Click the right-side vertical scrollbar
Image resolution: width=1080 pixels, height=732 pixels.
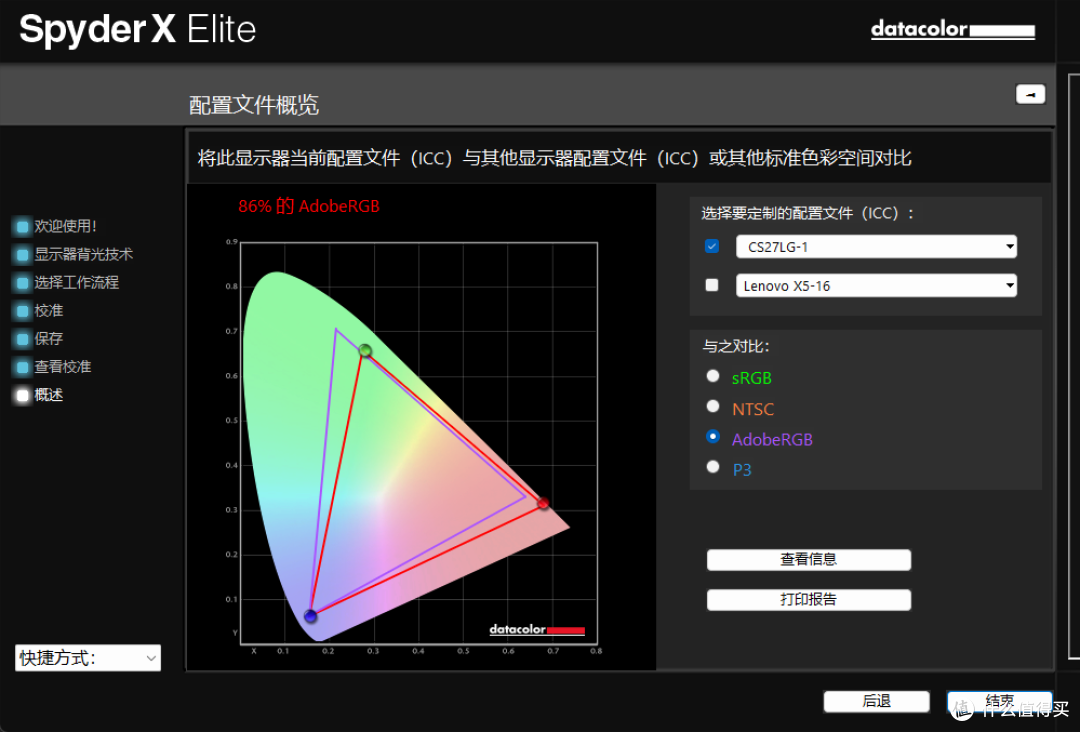point(1073,365)
